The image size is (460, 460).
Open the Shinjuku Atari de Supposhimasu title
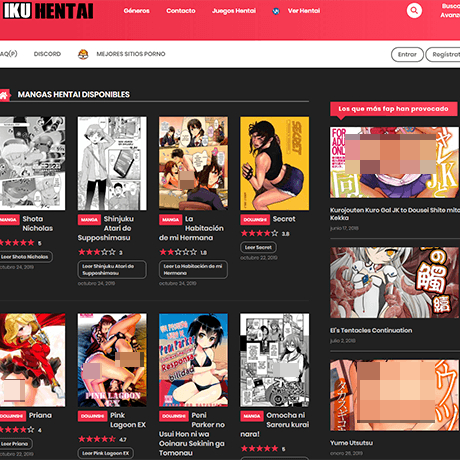point(106,228)
